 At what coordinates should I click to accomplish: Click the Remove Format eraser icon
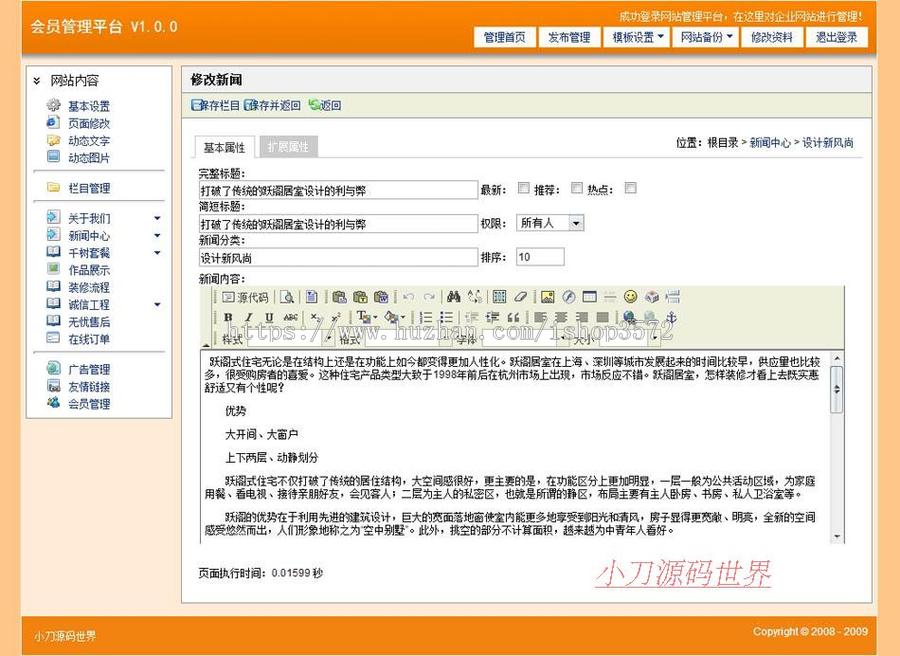[x=520, y=297]
